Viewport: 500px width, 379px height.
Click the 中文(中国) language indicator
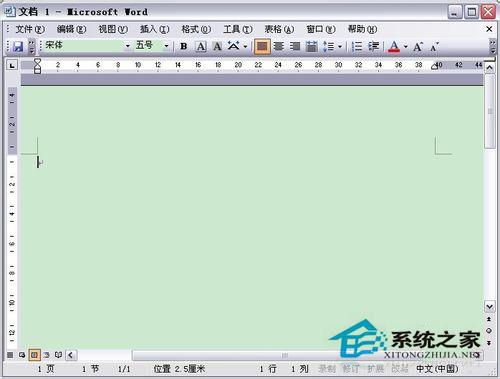pyautogui.click(x=437, y=369)
